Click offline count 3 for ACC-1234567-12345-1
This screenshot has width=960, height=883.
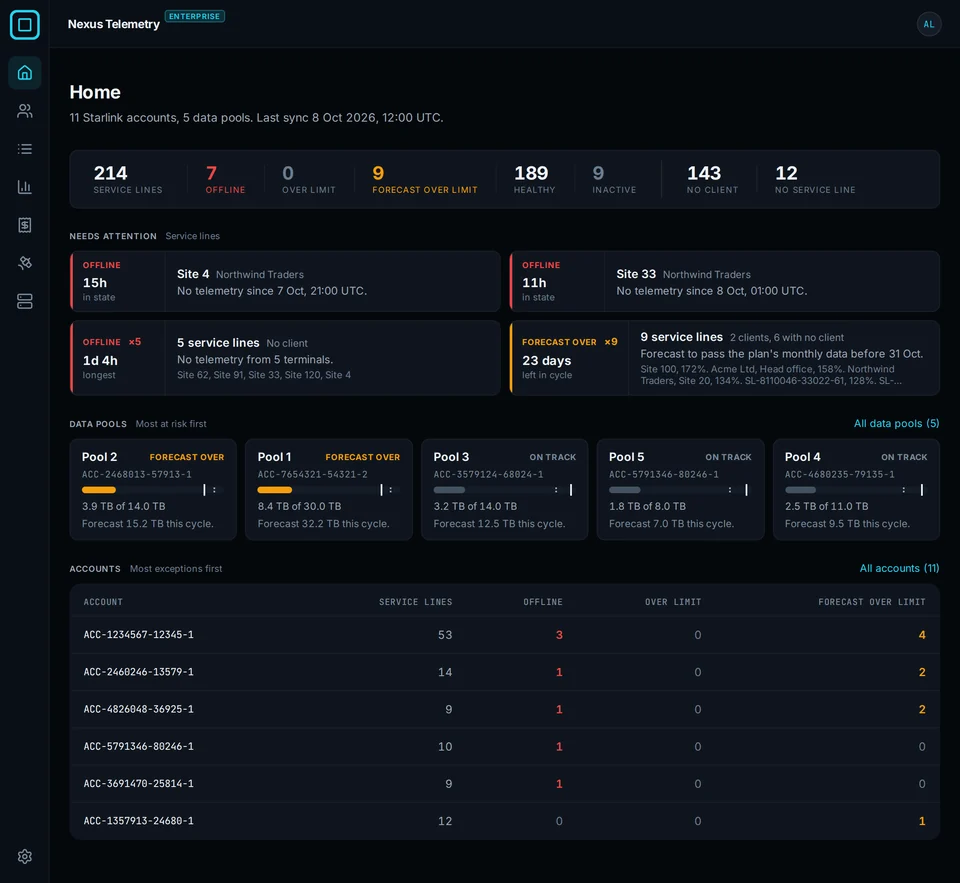[x=559, y=635]
